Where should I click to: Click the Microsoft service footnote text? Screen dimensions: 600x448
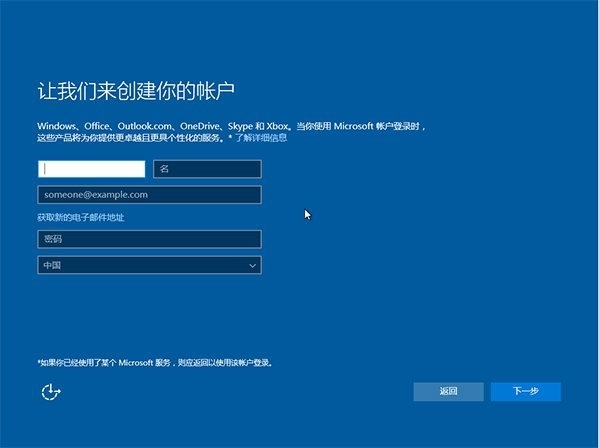[158, 363]
